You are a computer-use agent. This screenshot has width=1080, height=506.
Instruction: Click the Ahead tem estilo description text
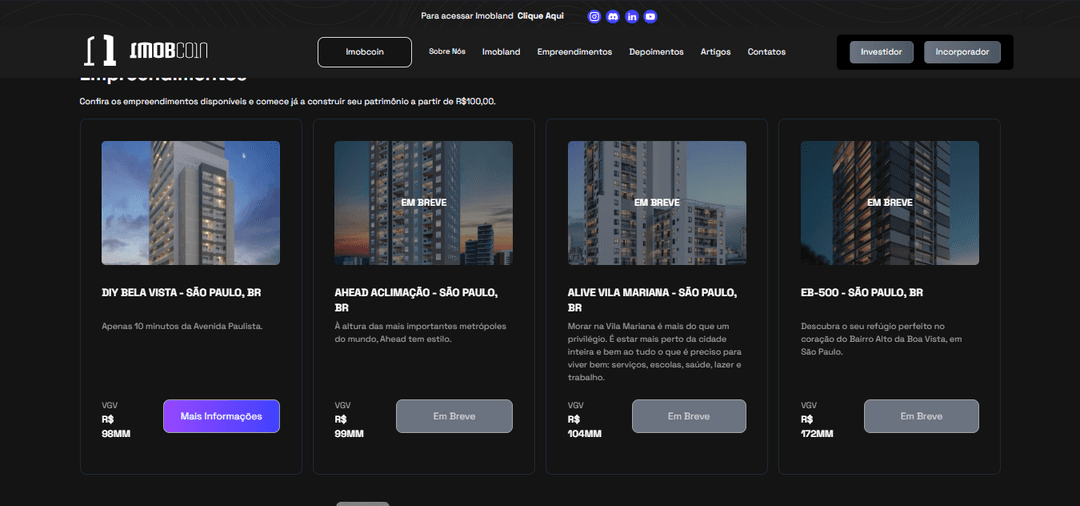pos(421,333)
